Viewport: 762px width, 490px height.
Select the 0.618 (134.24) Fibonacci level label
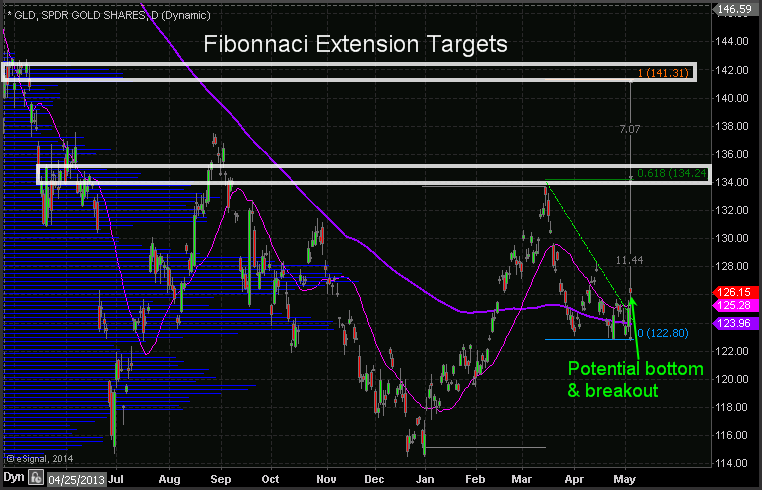pos(672,173)
